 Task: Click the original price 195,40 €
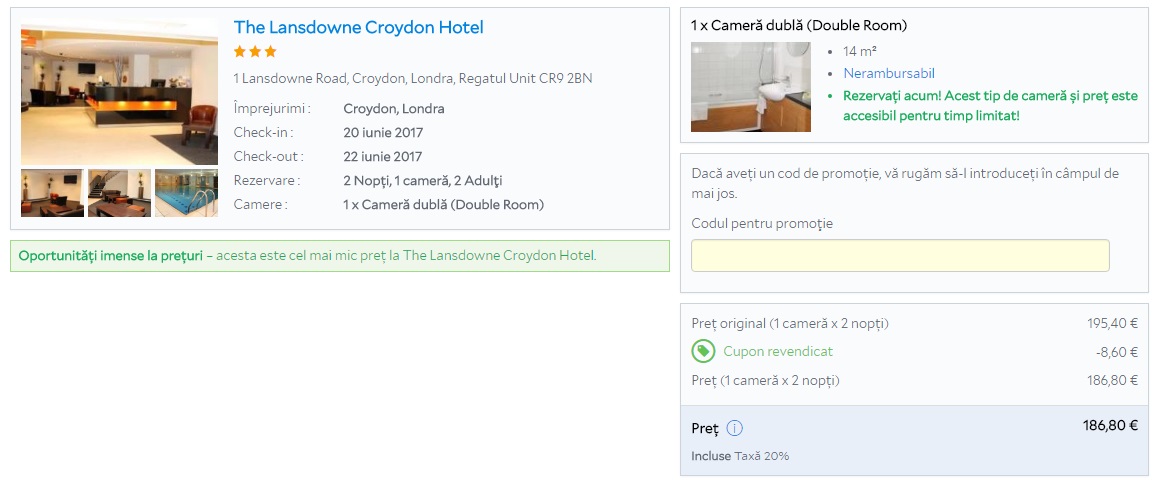(x=1112, y=323)
